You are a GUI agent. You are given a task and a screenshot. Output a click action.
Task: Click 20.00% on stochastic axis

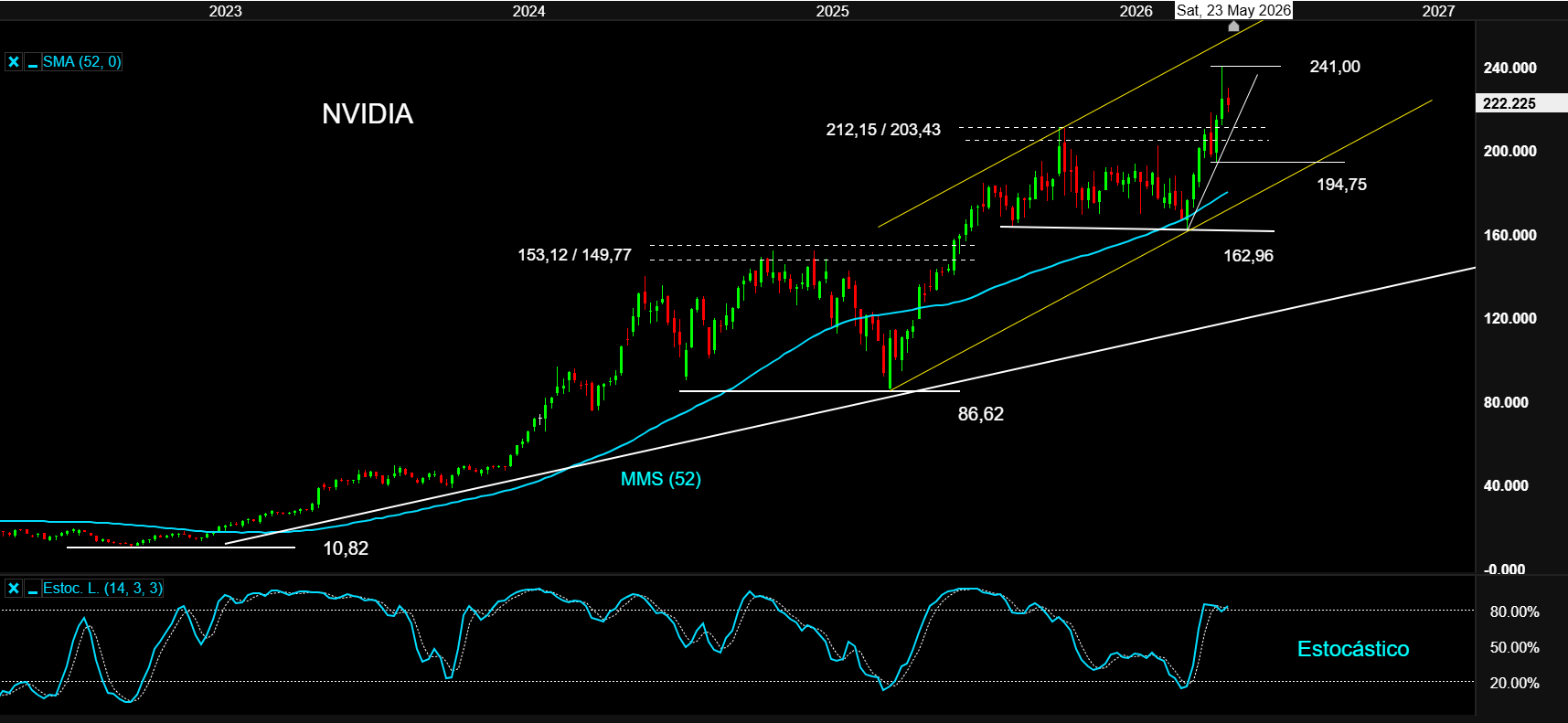point(1514,683)
